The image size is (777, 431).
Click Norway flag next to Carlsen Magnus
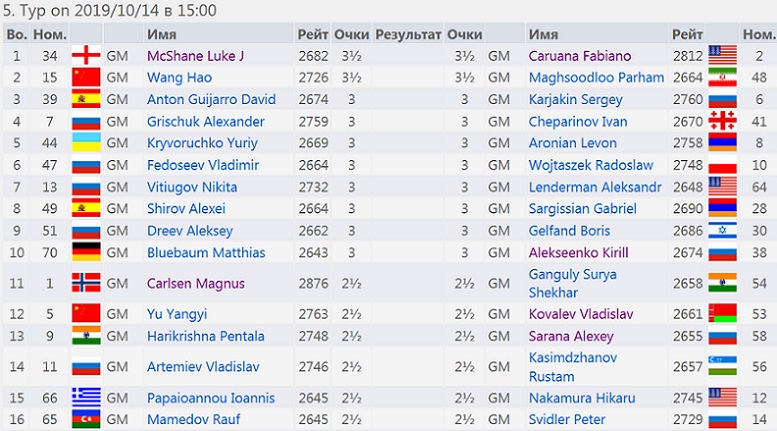tap(86, 282)
